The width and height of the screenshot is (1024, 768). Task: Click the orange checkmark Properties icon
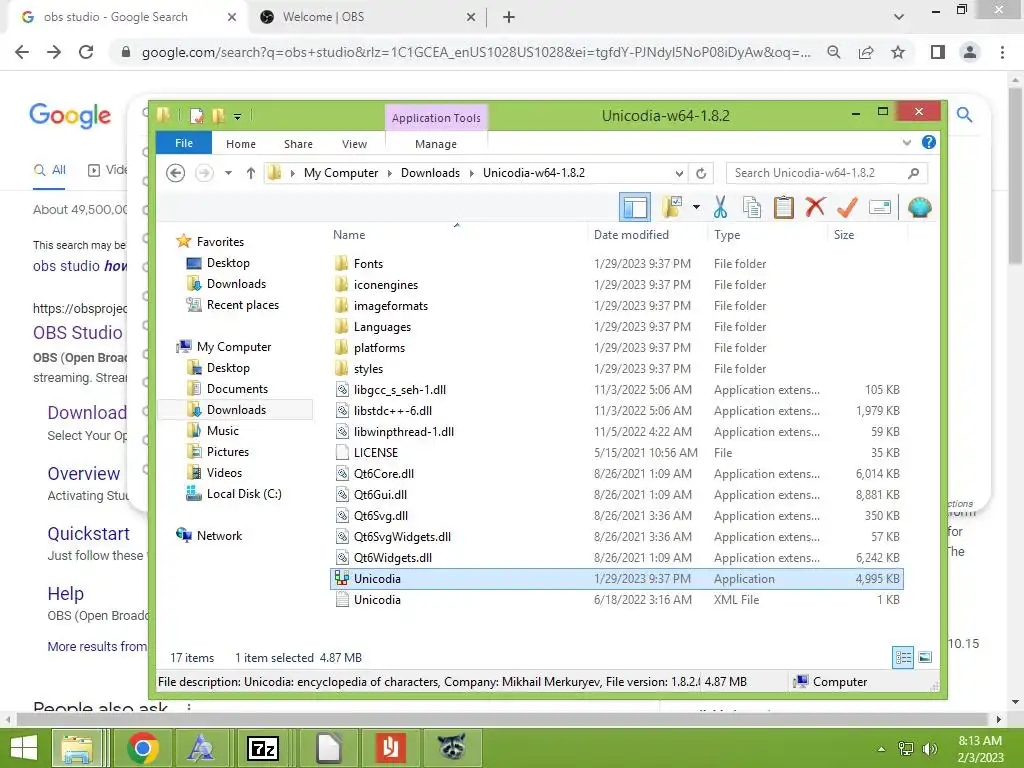click(x=847, y=208)
